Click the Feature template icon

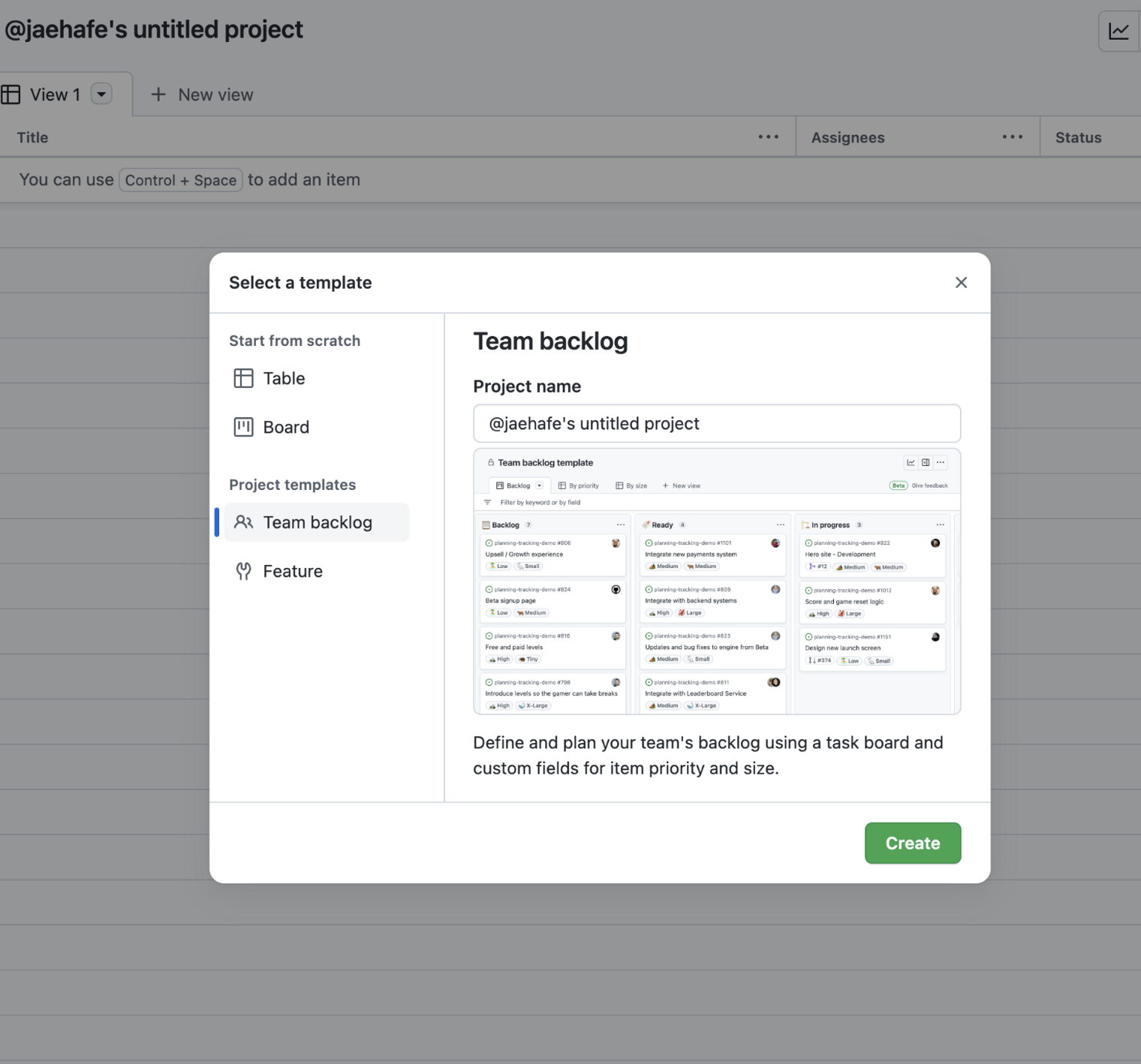[243, 571]
